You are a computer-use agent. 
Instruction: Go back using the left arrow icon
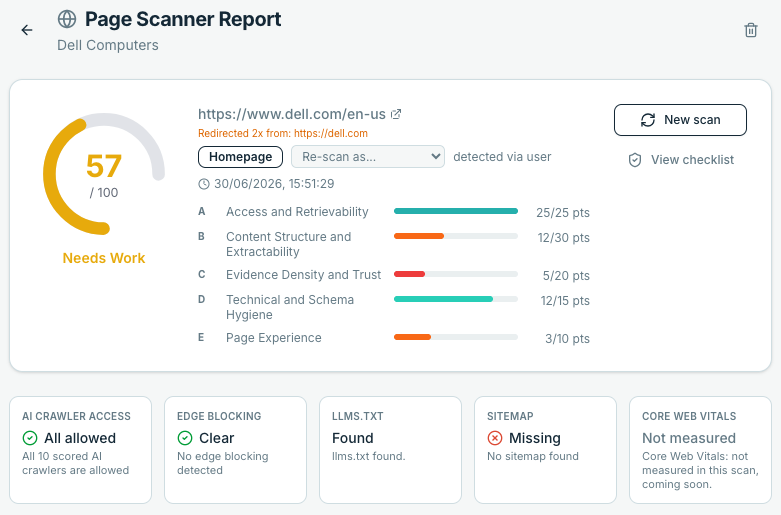[27, 30]
